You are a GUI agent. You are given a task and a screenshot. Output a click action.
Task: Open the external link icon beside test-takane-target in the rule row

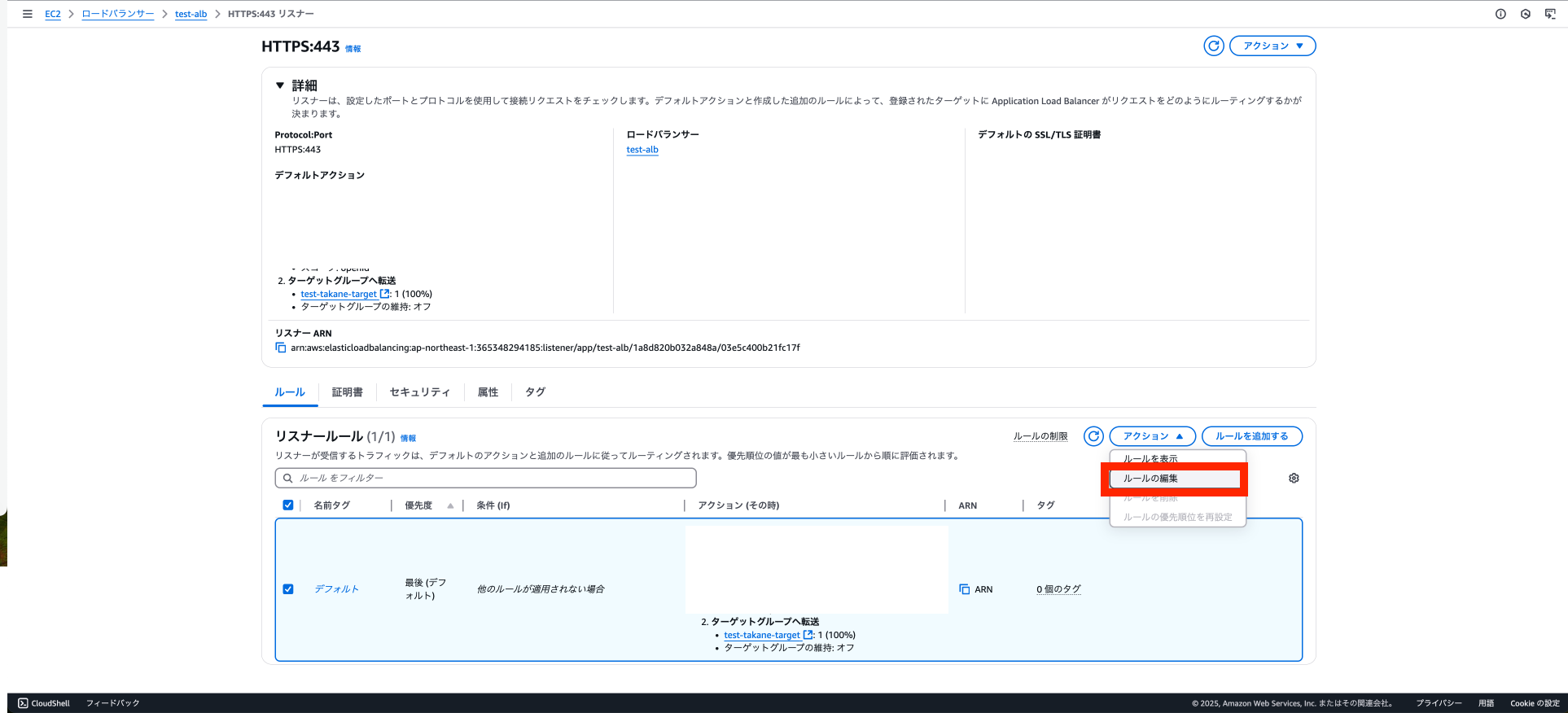pos(808,635)
